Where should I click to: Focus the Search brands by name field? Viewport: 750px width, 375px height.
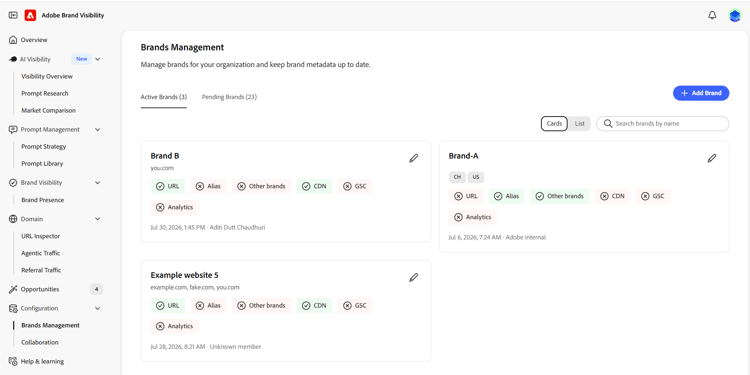coord(663,123)
